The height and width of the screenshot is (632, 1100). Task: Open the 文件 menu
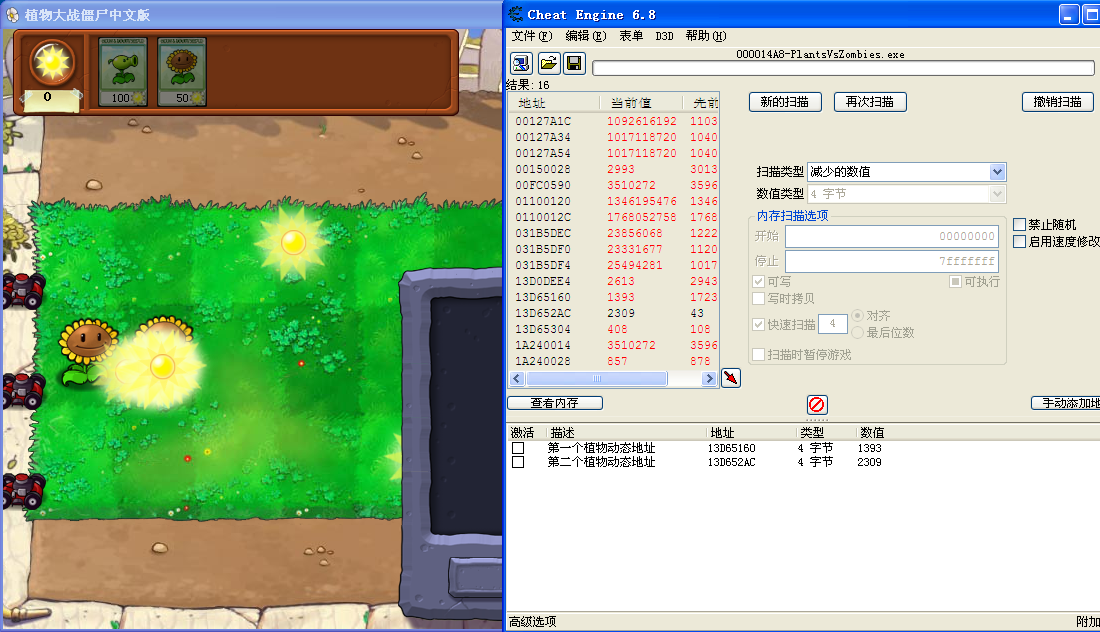532,36
